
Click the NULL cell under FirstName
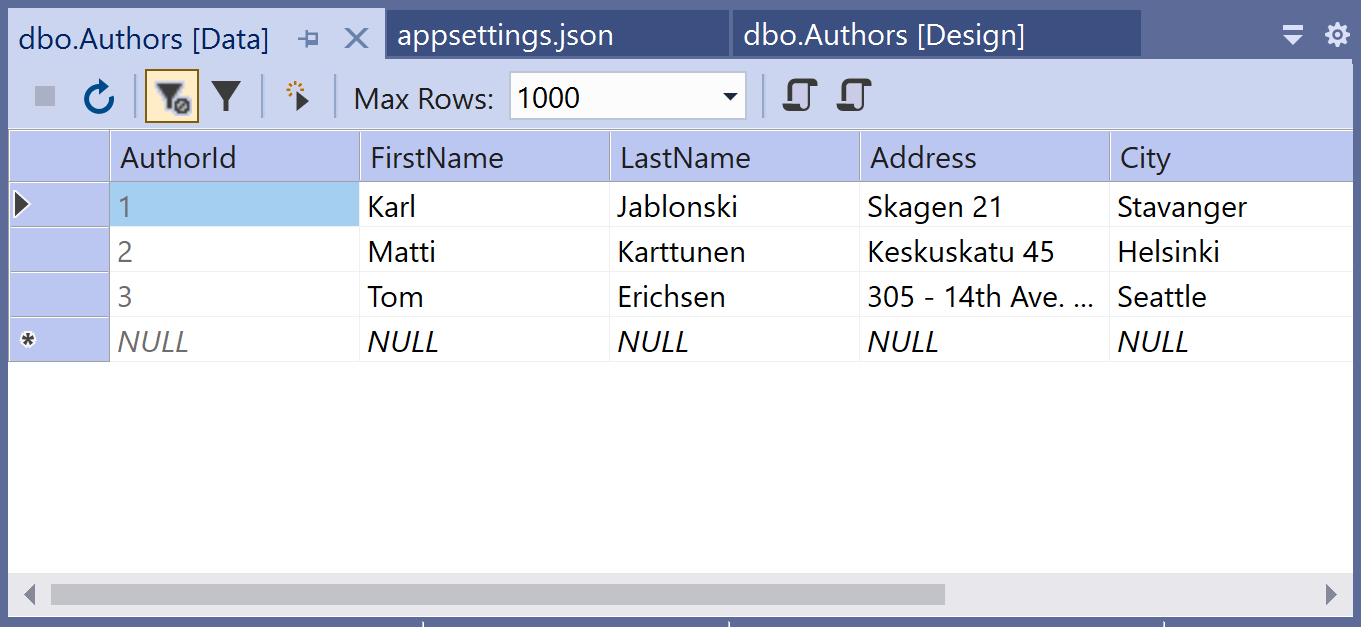tap(485, 340)
